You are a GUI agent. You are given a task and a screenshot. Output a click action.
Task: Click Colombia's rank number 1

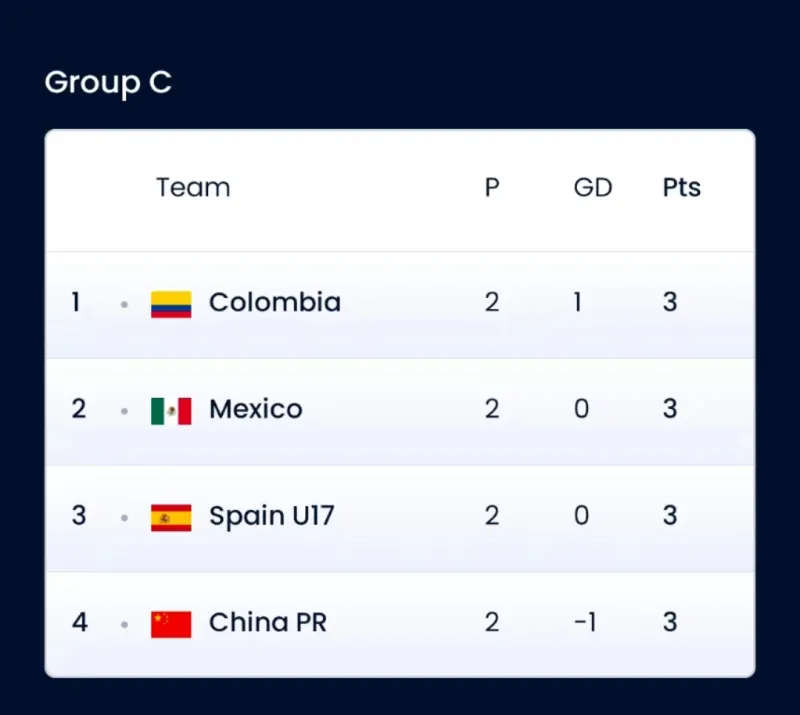click(76, 302)
